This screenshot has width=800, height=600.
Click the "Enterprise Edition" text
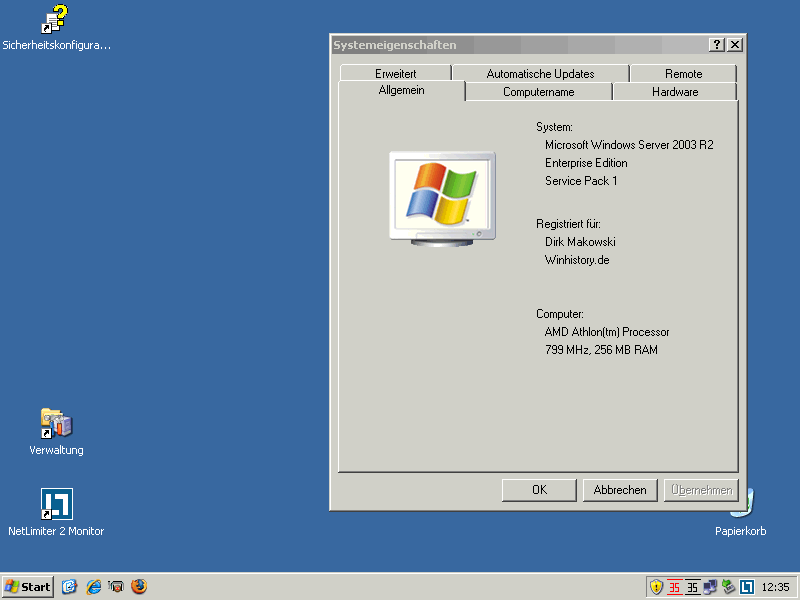click(586, 163)
